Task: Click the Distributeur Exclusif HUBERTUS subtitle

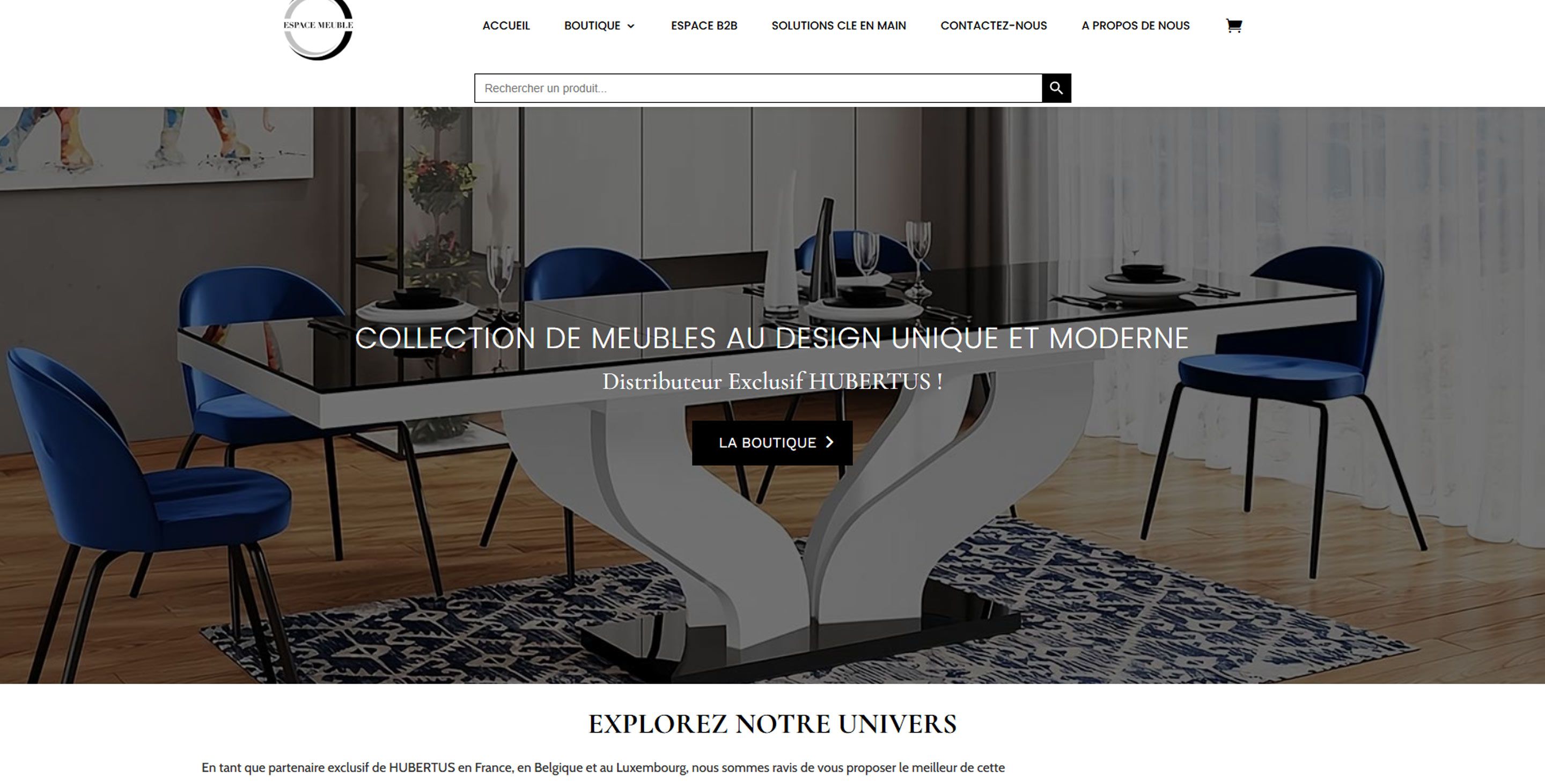Action: point(772,381)
